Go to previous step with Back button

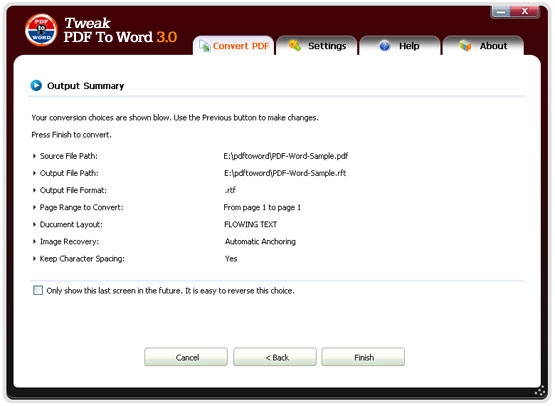(x=275, y=357)
